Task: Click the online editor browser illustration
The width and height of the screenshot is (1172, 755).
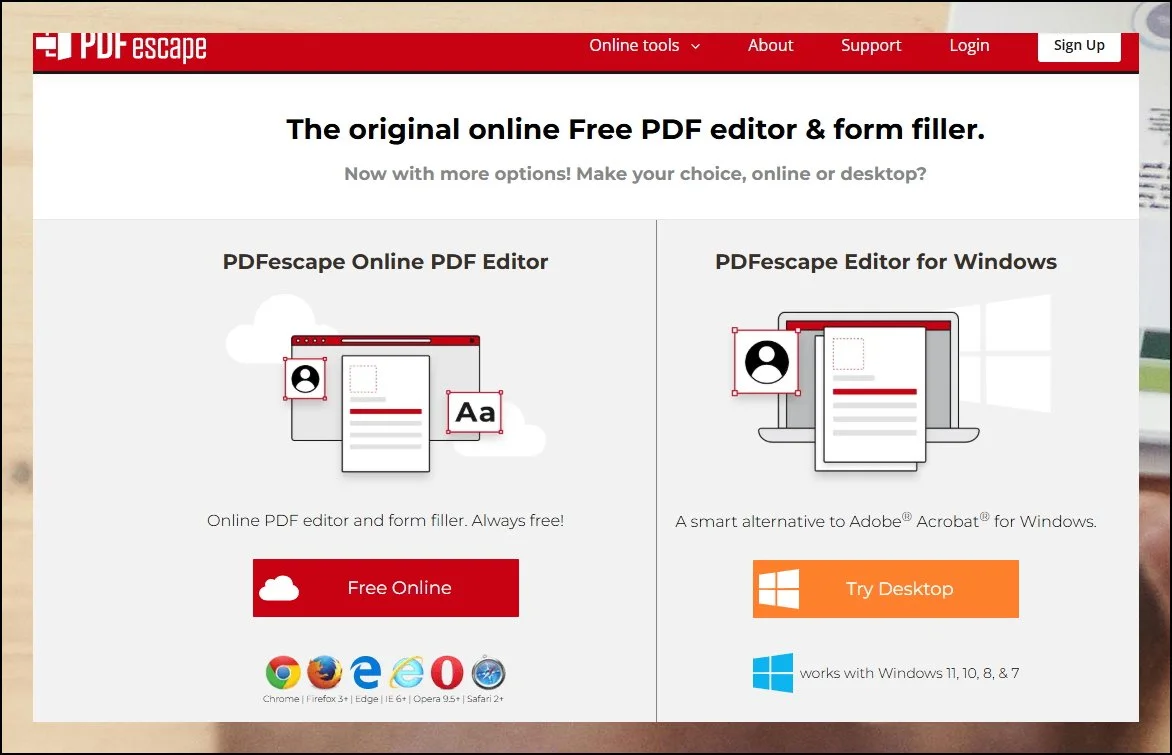Action: (386, 395)
